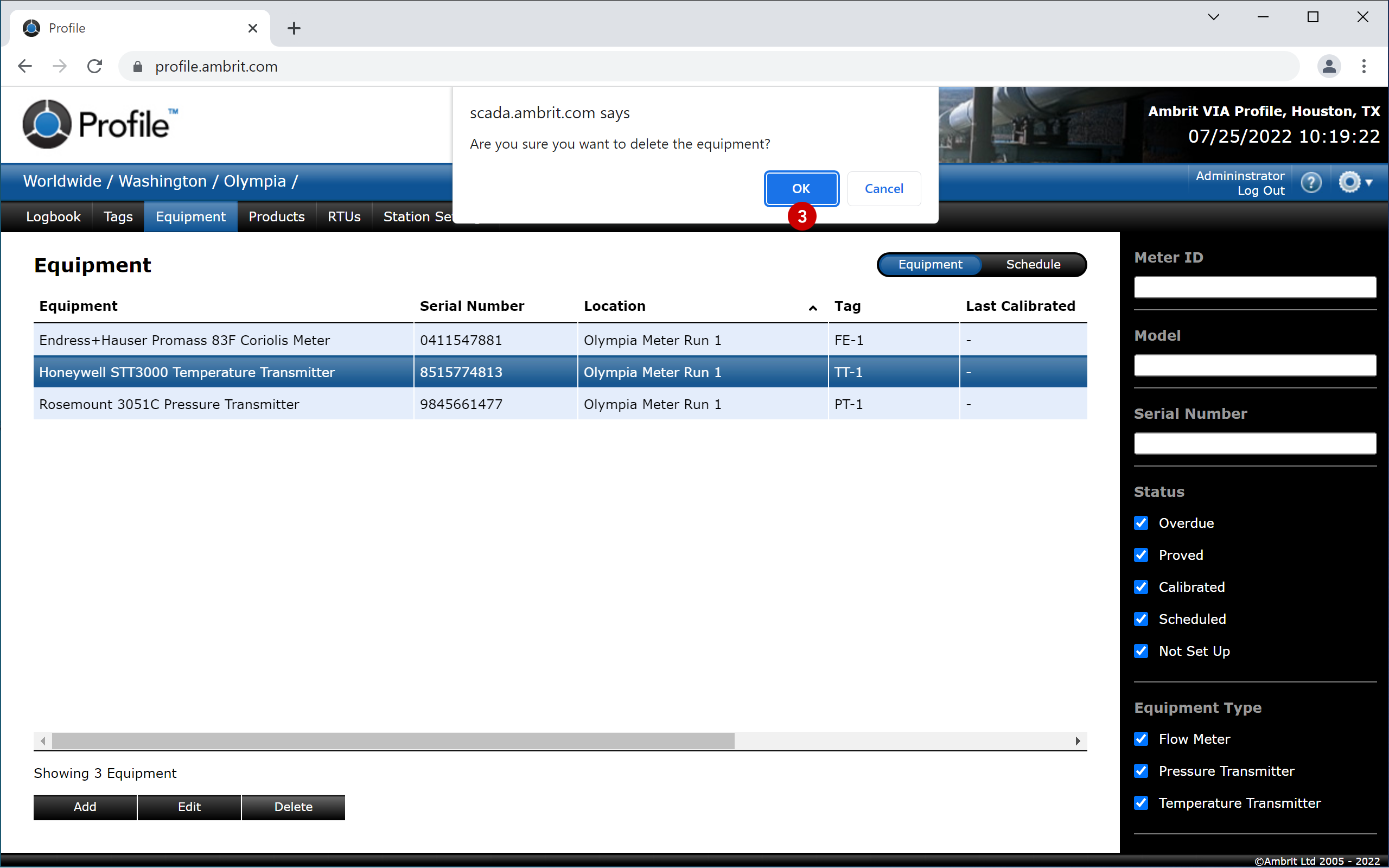Click serial number 0411547881
Viewport: 1389px width, 868px height.
tap(461, 340)
